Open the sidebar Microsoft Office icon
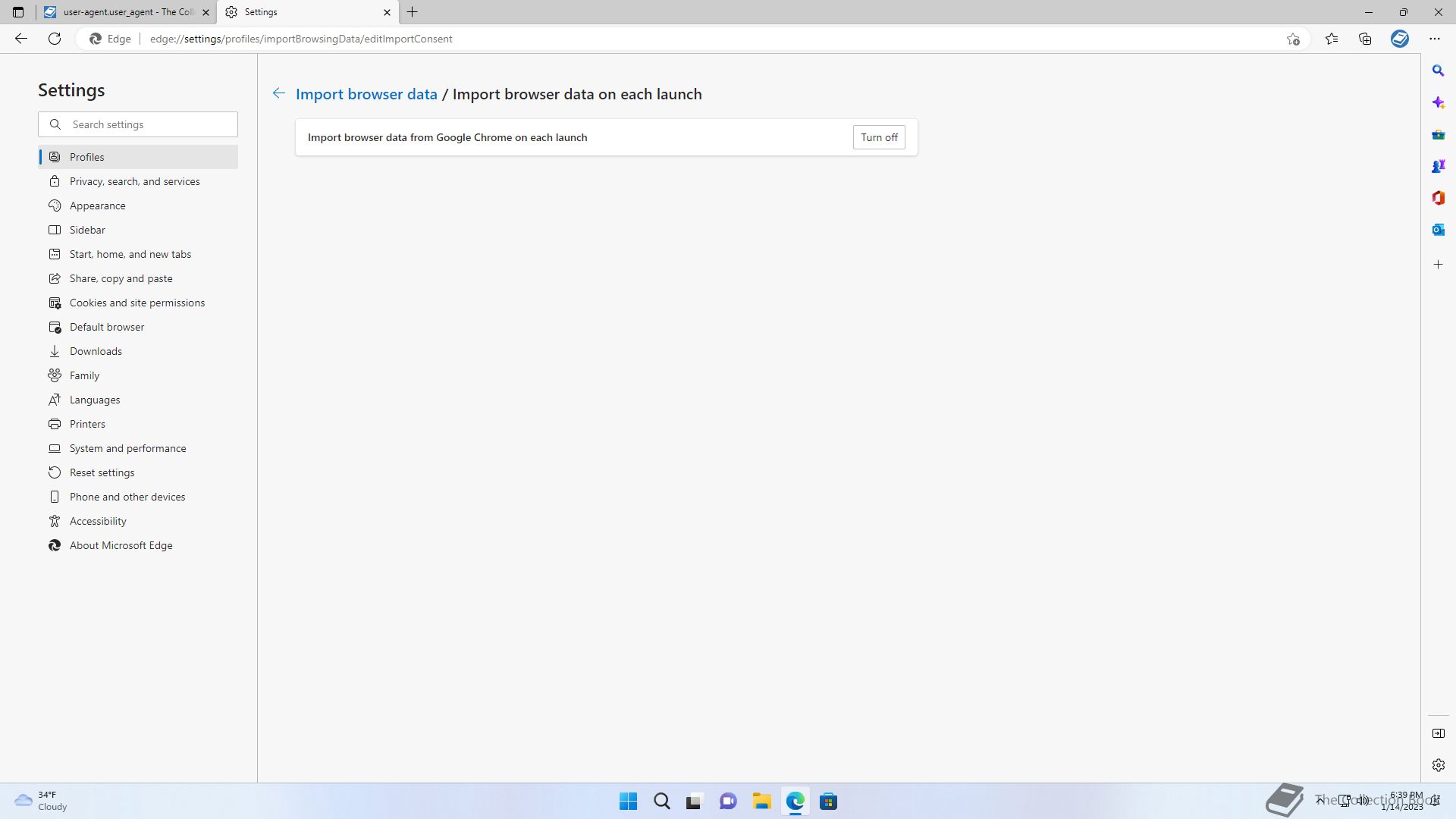This screenshot has width=1456, height=819. (x=1439, y=198)
